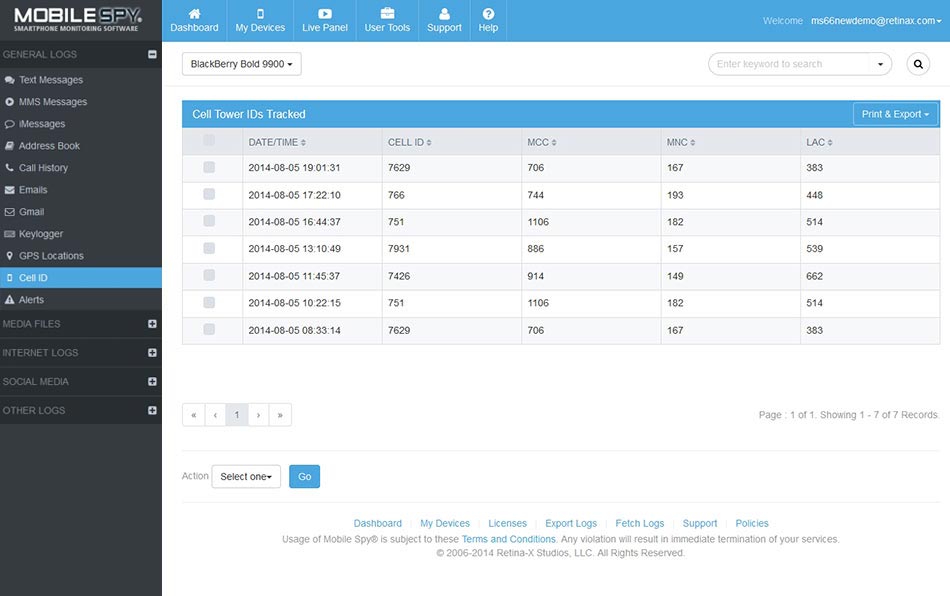Open Alerts in the sidebar

pyautogui.click(x=31, y=300)
